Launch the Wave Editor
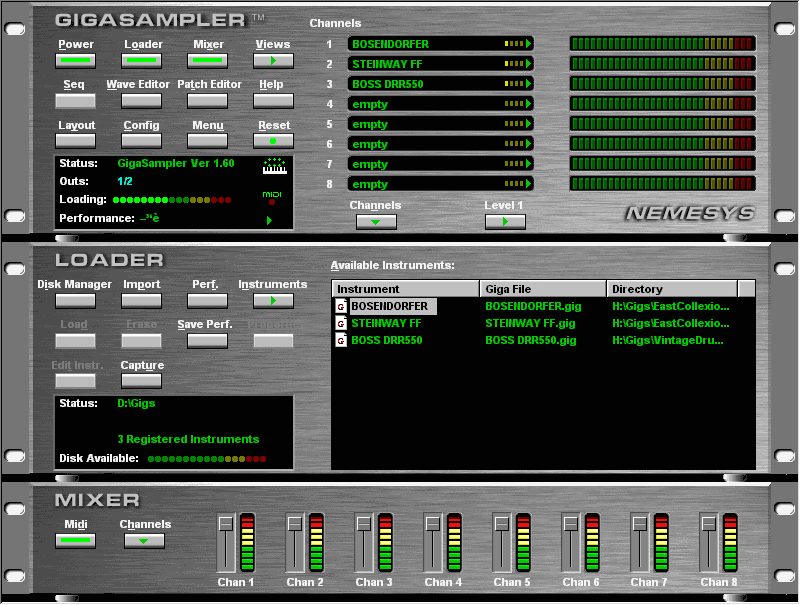Screen dimensions: 800x605 pos(141,101)
